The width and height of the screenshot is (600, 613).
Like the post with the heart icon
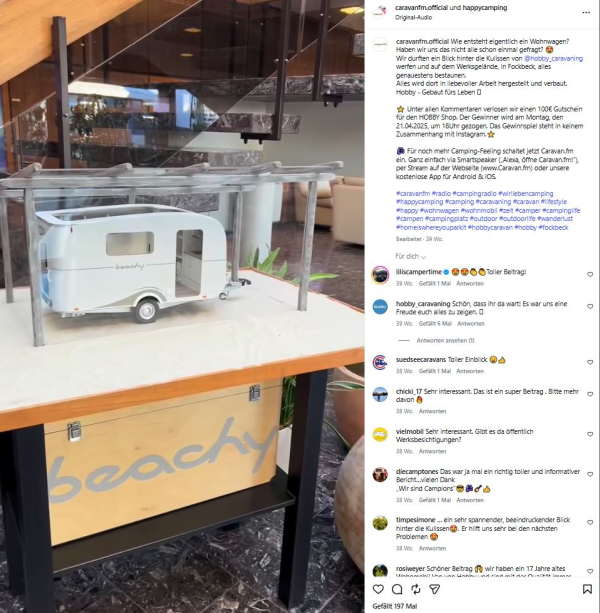378,589
